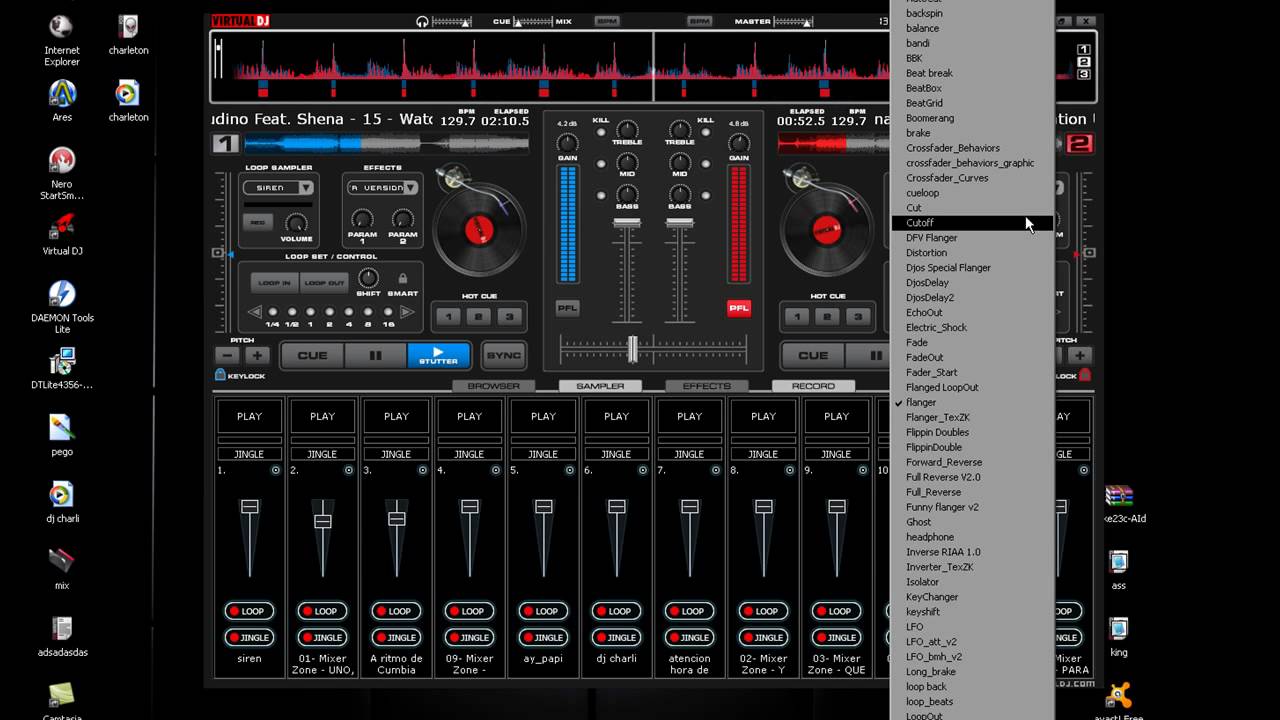Click the deck 1 pitch reset marker
Screen dimensions: 1280x720
(x=218, y=253)
